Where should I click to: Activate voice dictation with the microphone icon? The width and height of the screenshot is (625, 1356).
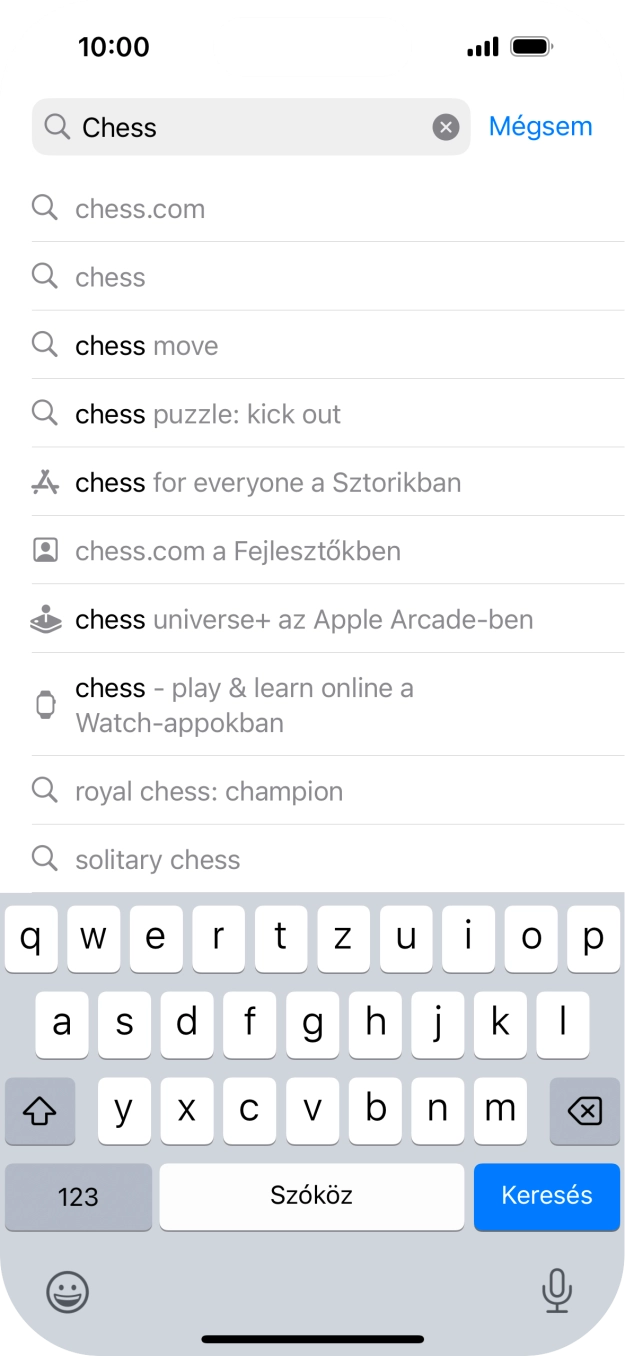[x=557, y=1291]
